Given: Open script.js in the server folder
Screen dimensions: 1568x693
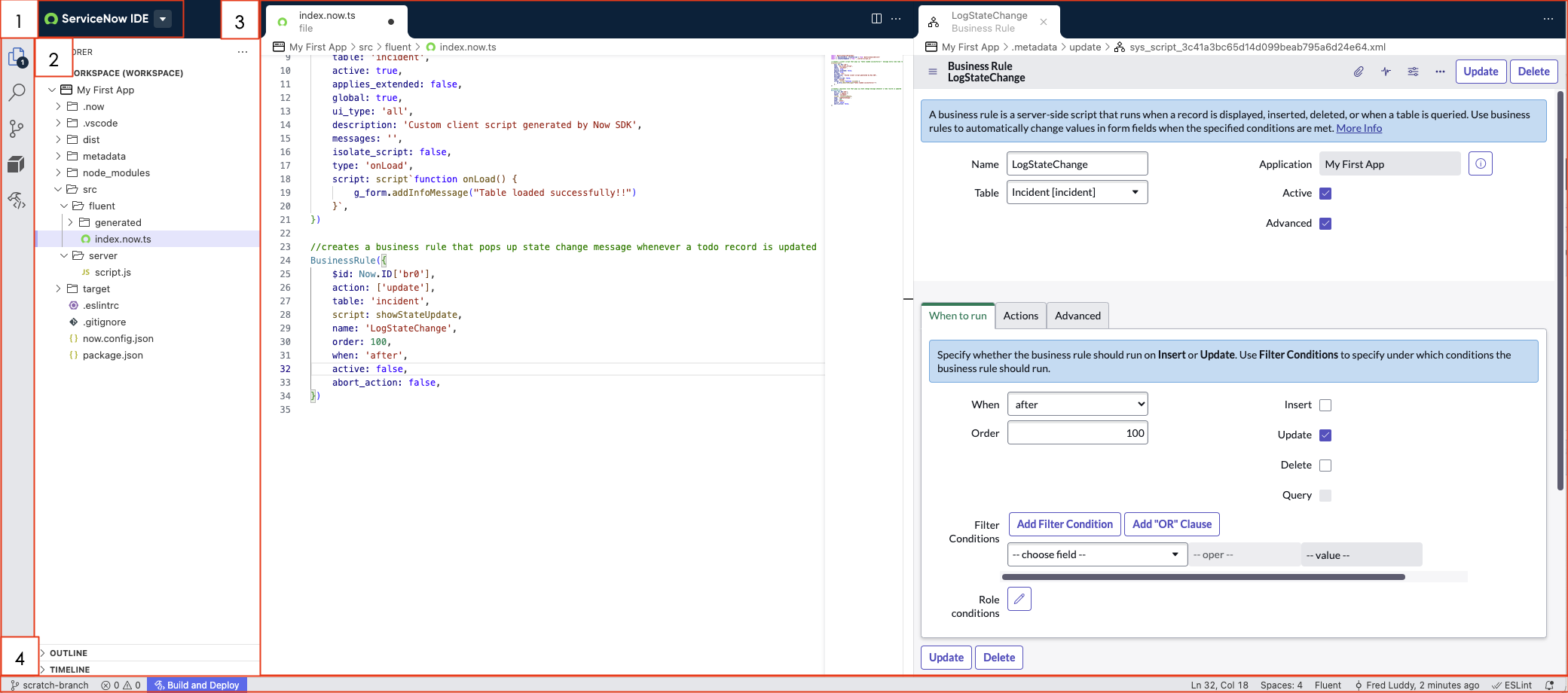Looking at the screenshot, I should (113, 272).
